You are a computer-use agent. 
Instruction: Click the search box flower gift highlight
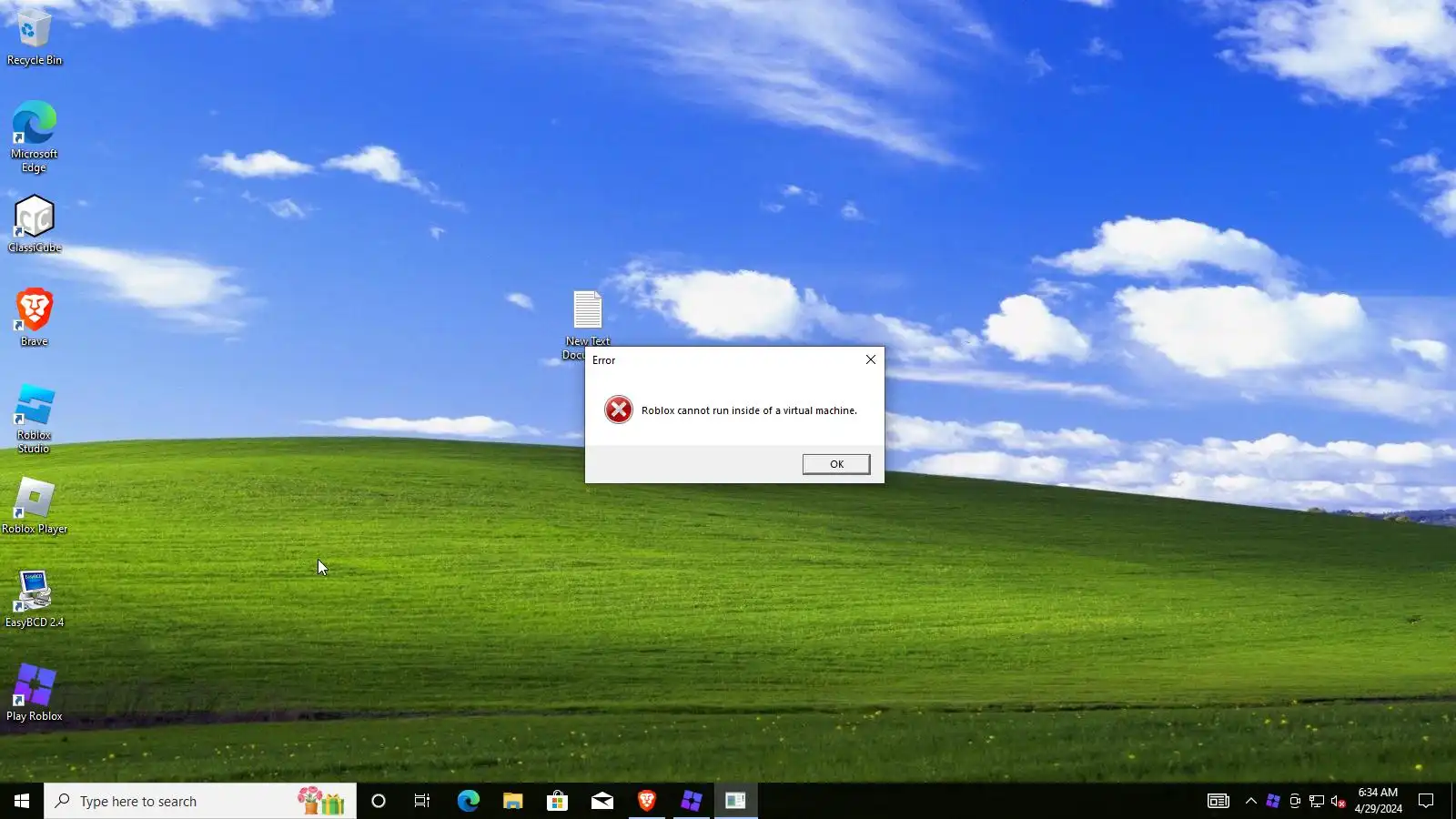(x=321, y=801)
